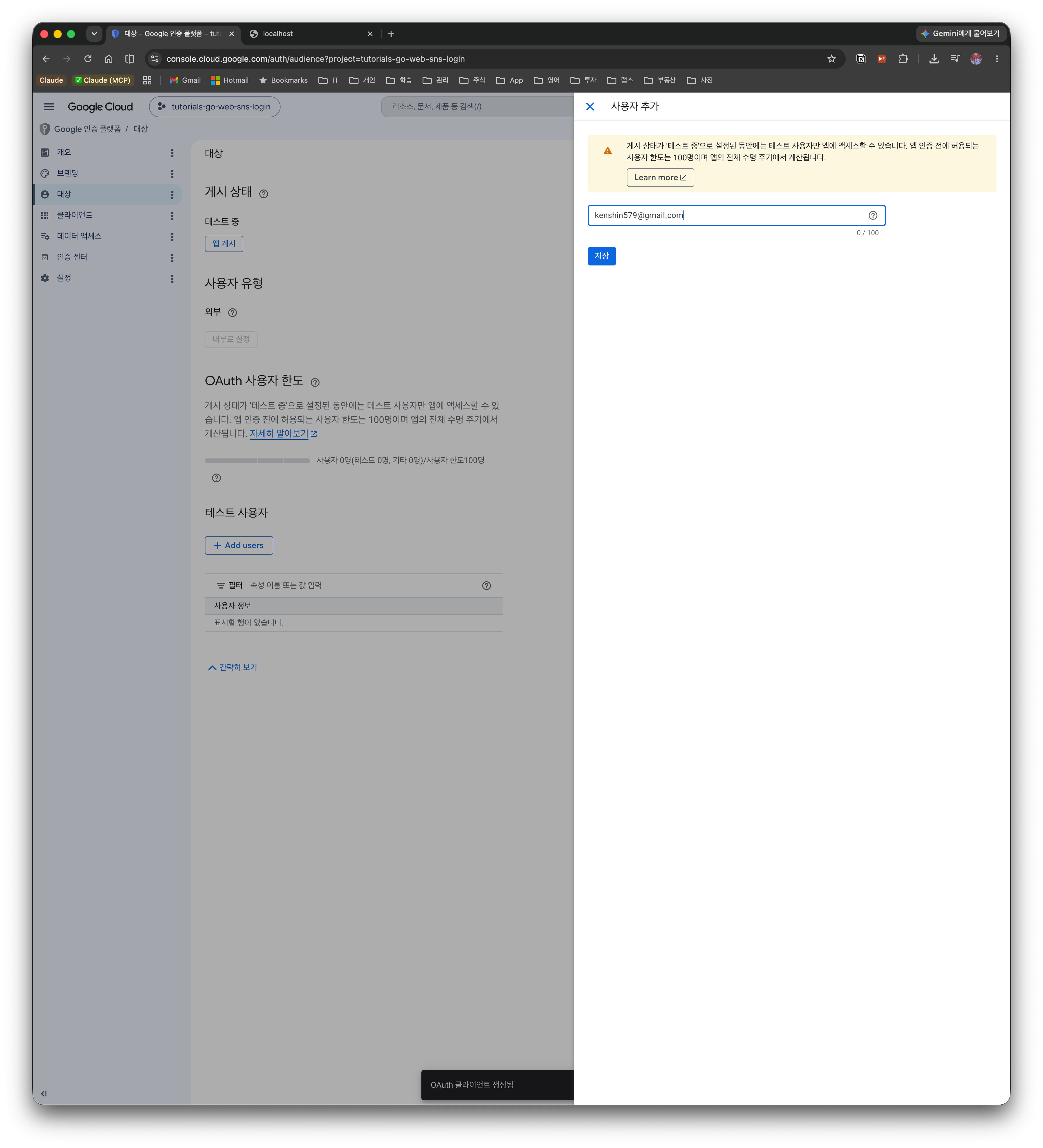The width and height of the screenshot is (1043, 1148).
Task: Open the 부동산 bookmarks folder
Action: click(659, 80)
